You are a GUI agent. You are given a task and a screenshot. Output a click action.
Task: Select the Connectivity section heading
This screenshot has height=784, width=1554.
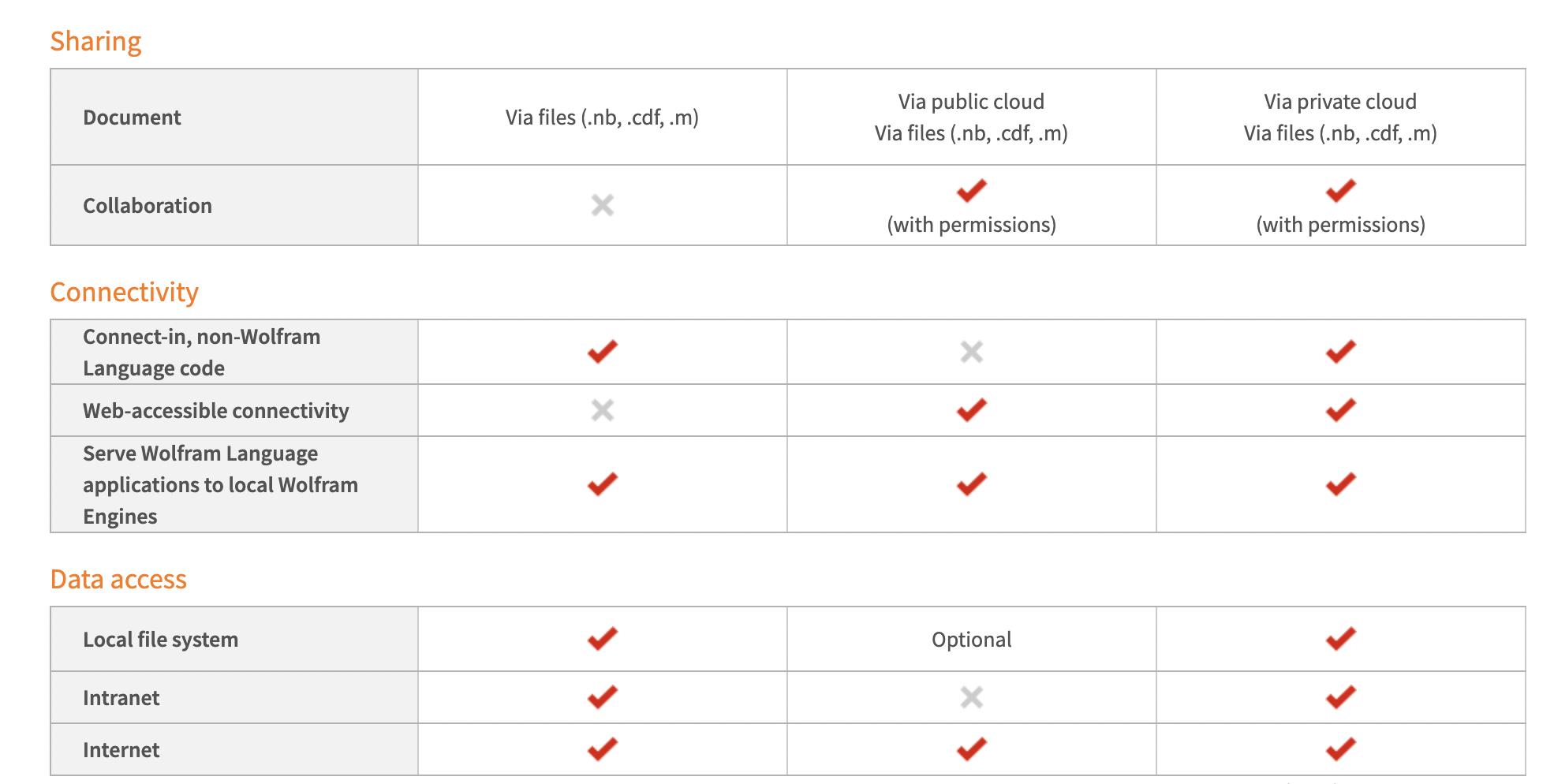(x=124, y=292)
